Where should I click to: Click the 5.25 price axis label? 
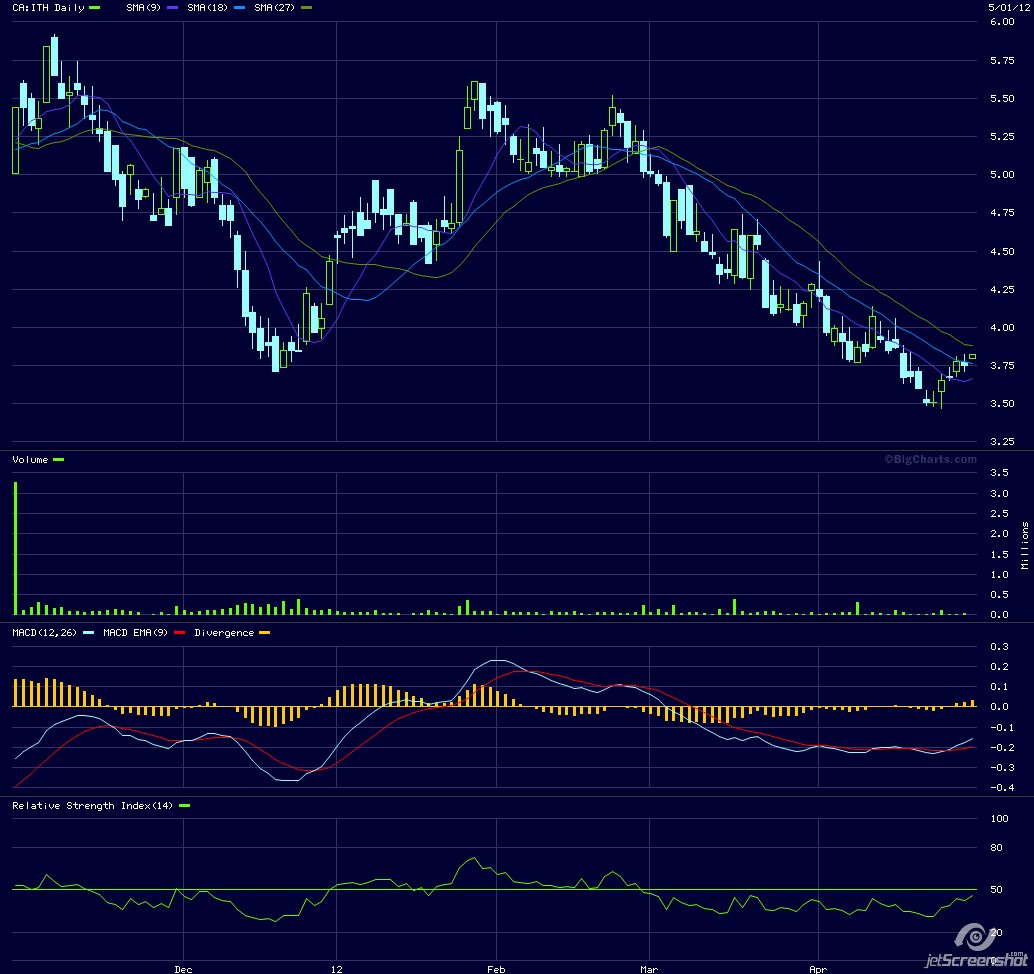click(1002, 137)
